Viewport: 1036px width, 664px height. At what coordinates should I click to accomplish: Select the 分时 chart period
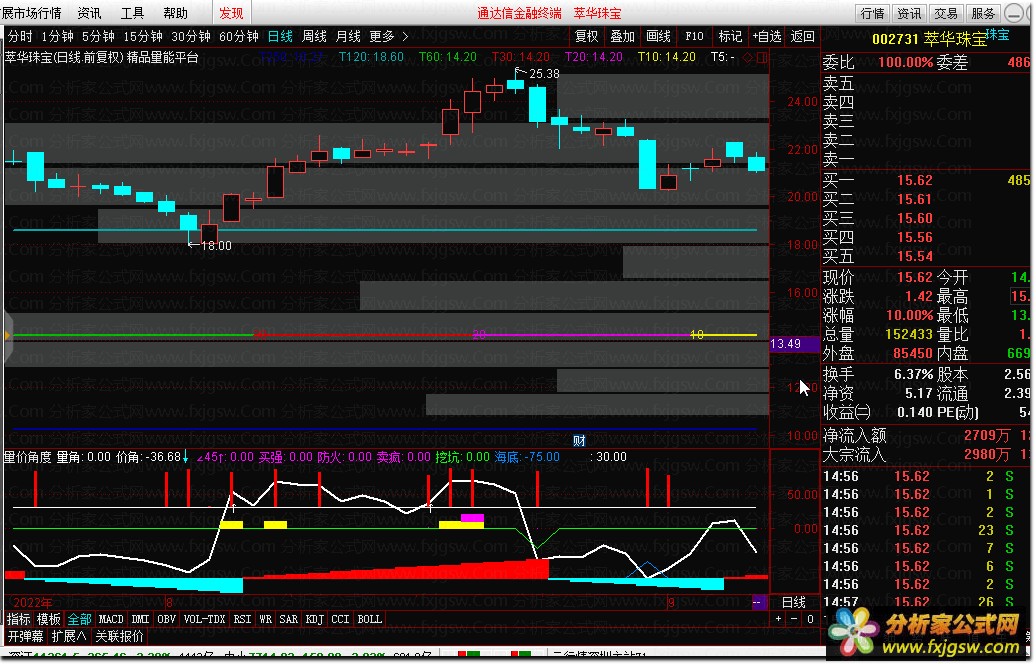click(x=19, y=36)
